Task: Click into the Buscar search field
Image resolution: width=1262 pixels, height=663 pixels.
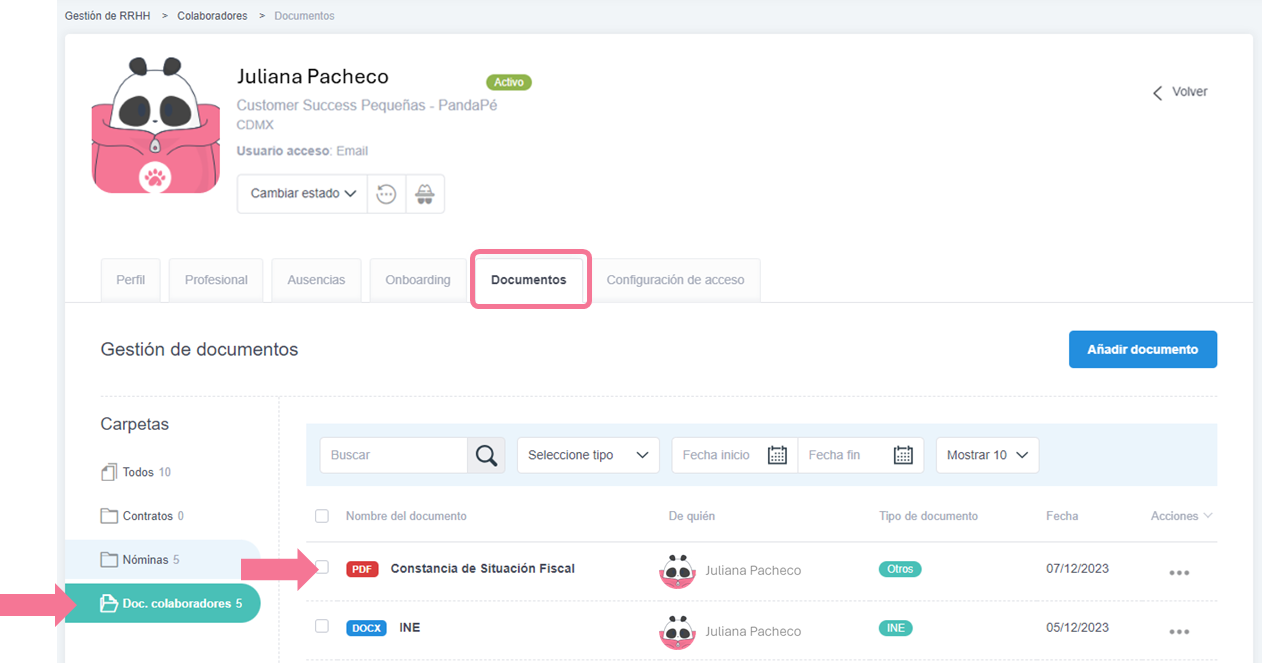Action: pyautogui.click(x=394, y=455)
